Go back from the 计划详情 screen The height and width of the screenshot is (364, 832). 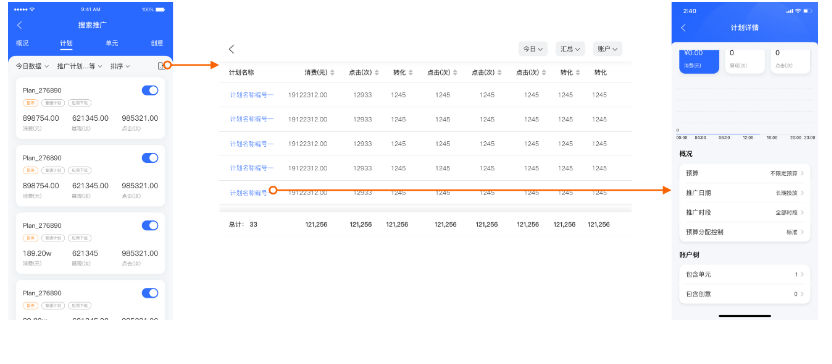click(683, 28)
